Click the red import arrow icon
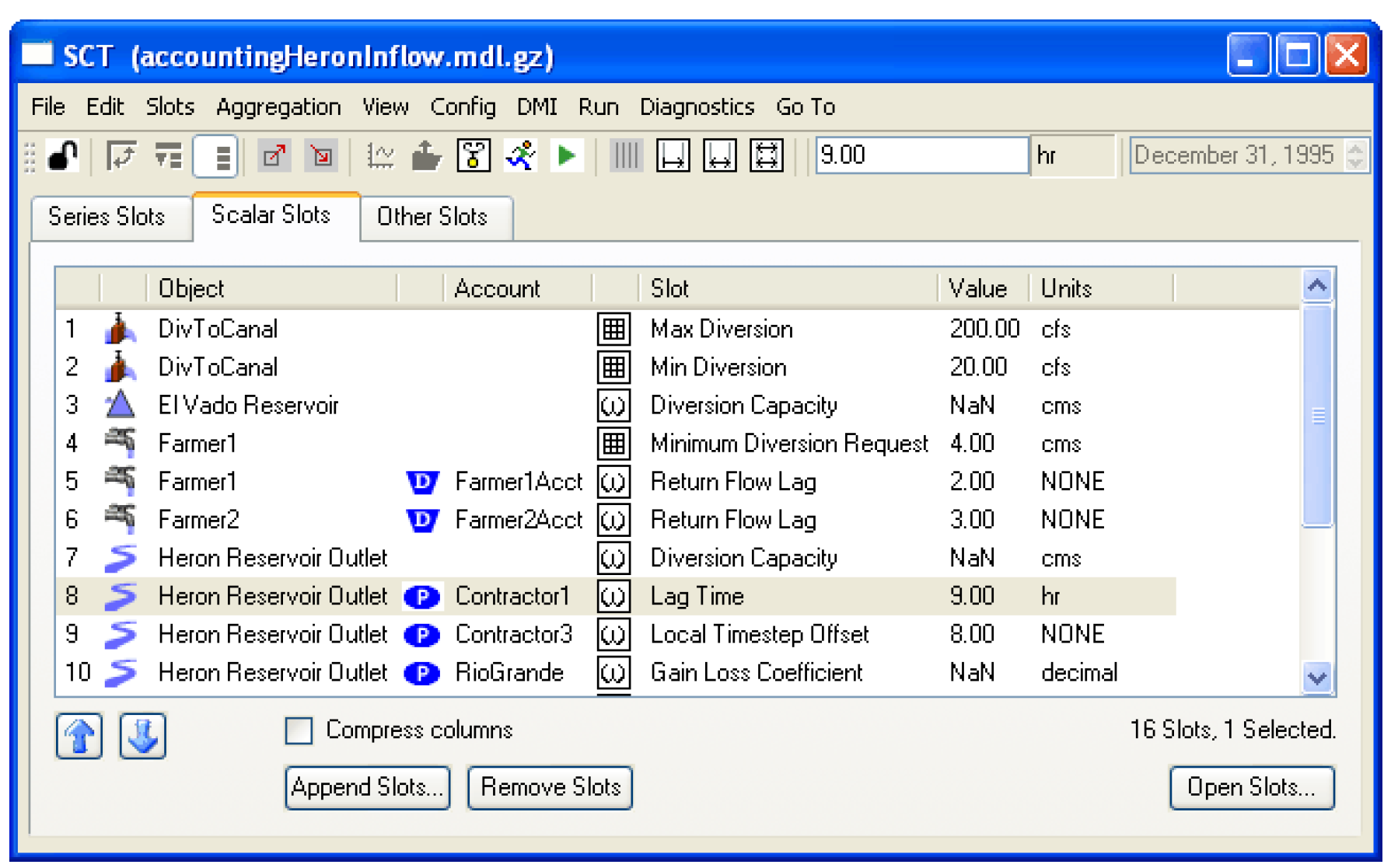 [320, 155]
